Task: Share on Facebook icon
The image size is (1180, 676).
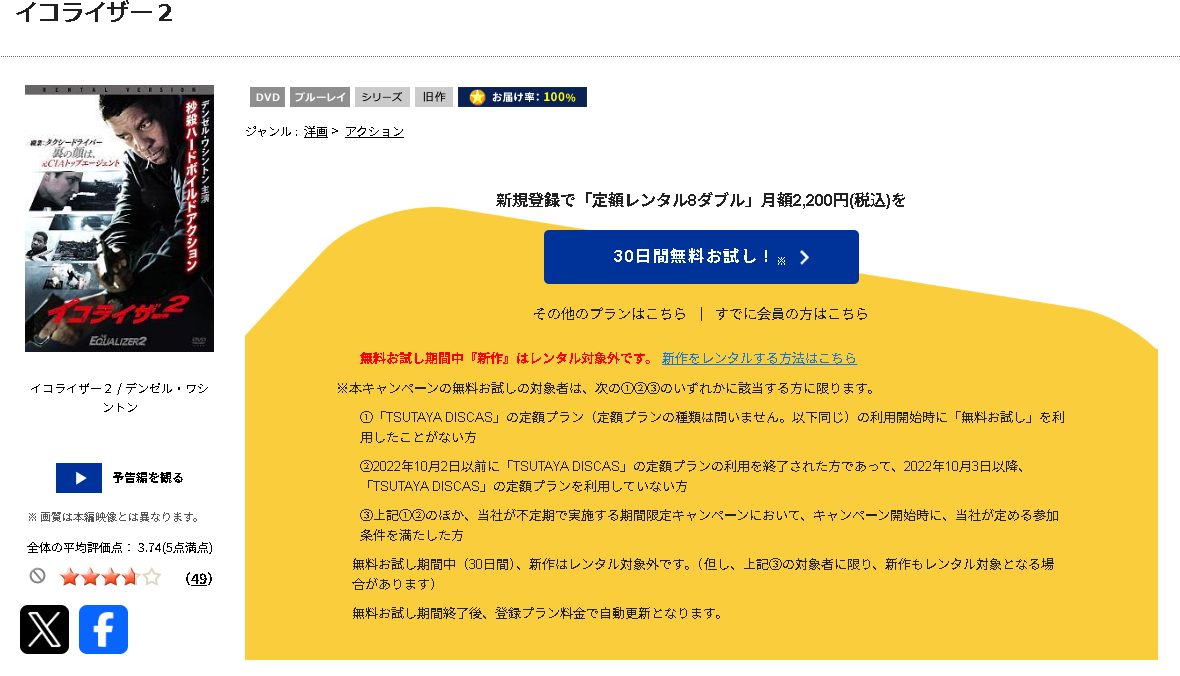Action: tap(103, 629)
